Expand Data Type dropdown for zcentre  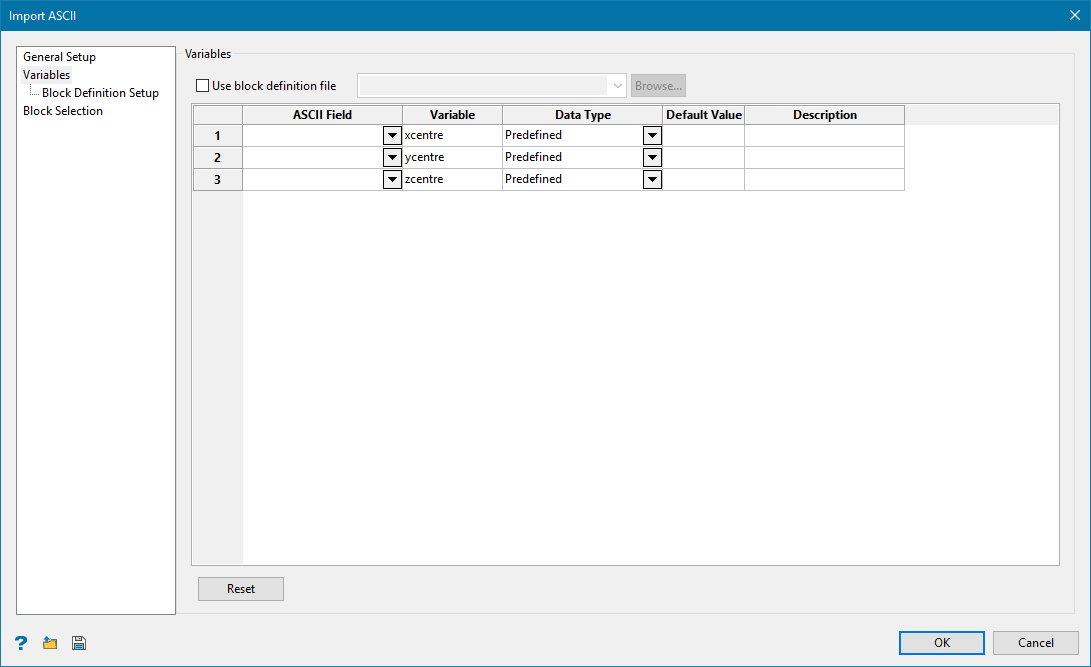coord(652,179)
